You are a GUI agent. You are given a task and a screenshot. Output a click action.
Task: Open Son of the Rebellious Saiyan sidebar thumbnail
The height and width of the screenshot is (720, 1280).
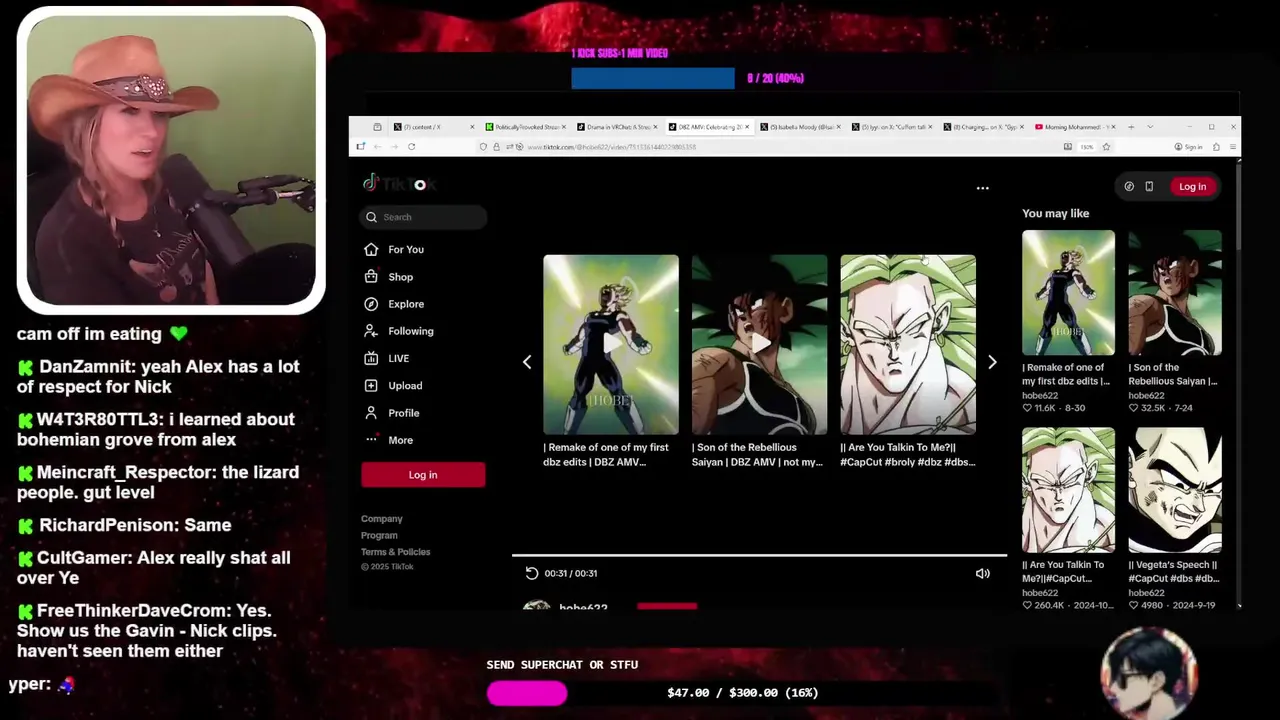coord(1175,292)
